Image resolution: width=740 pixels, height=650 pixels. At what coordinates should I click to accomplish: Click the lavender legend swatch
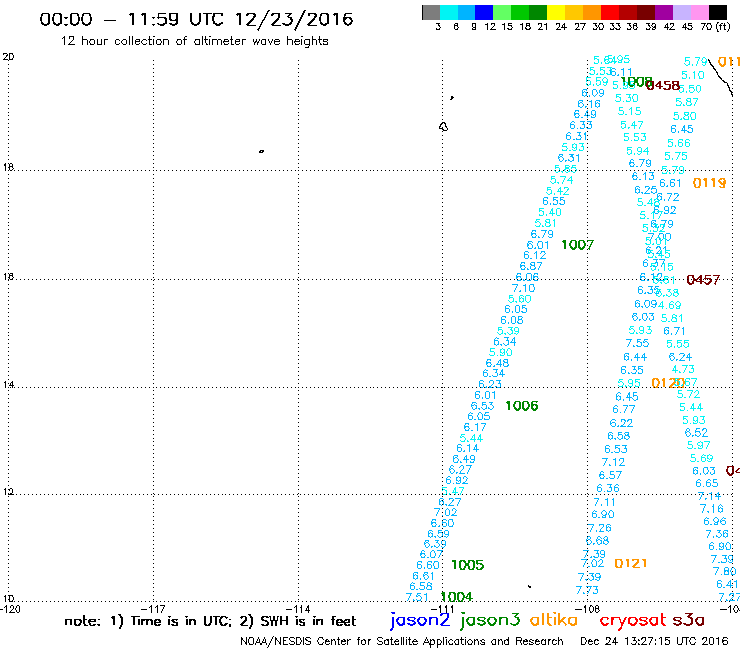[681, 12]
